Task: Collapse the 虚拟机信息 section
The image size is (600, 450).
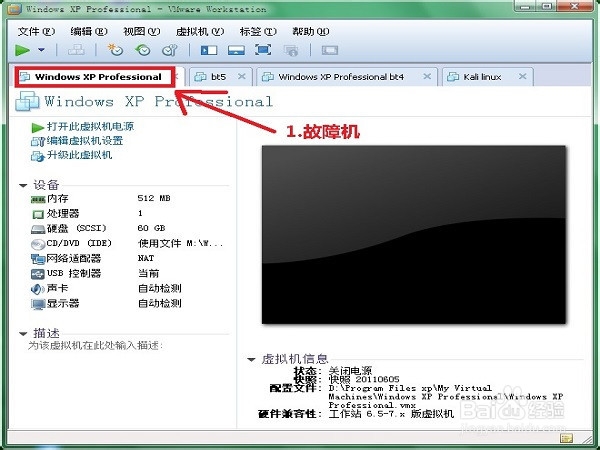Action: (251, 359)
